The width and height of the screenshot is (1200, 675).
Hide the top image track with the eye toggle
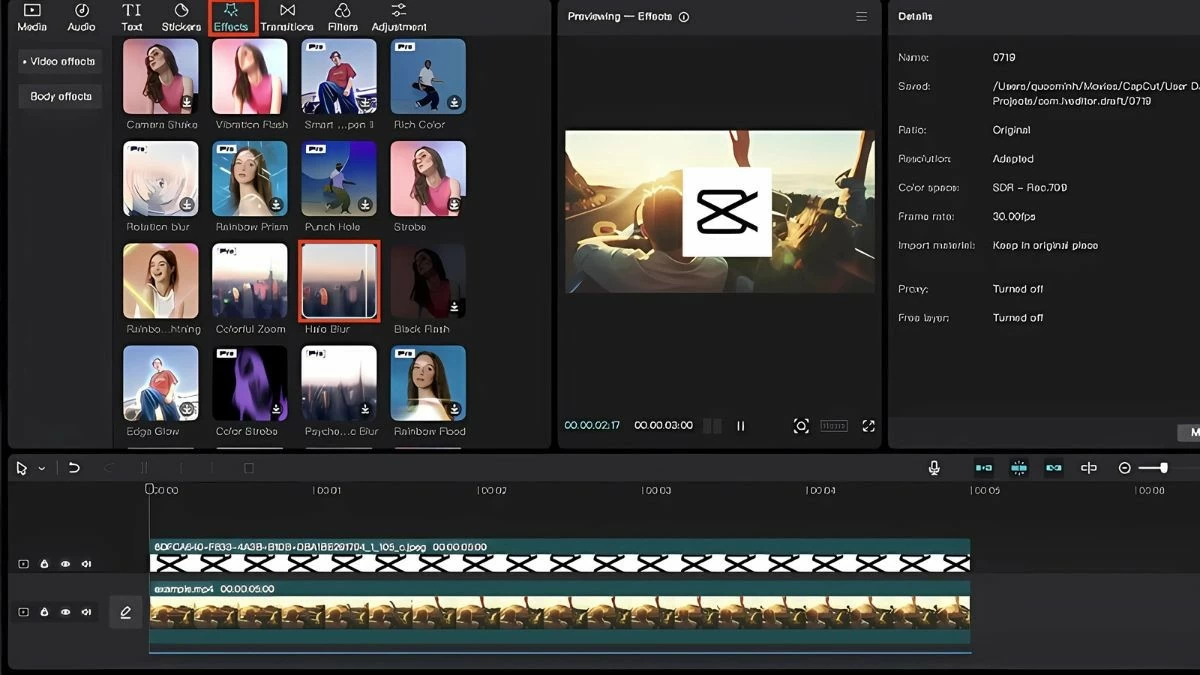coord(66,563)
